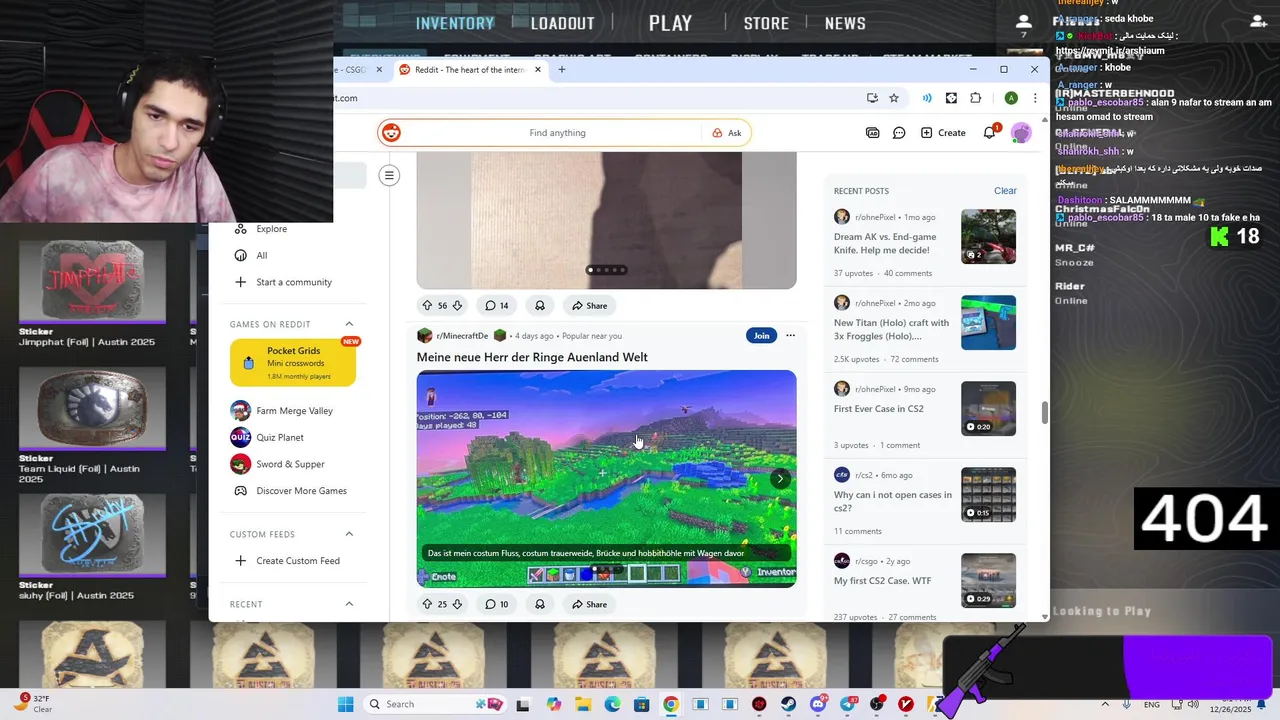Open the Ask AI button in Reddit search
1280x720 pixels.
coord(727,133)
